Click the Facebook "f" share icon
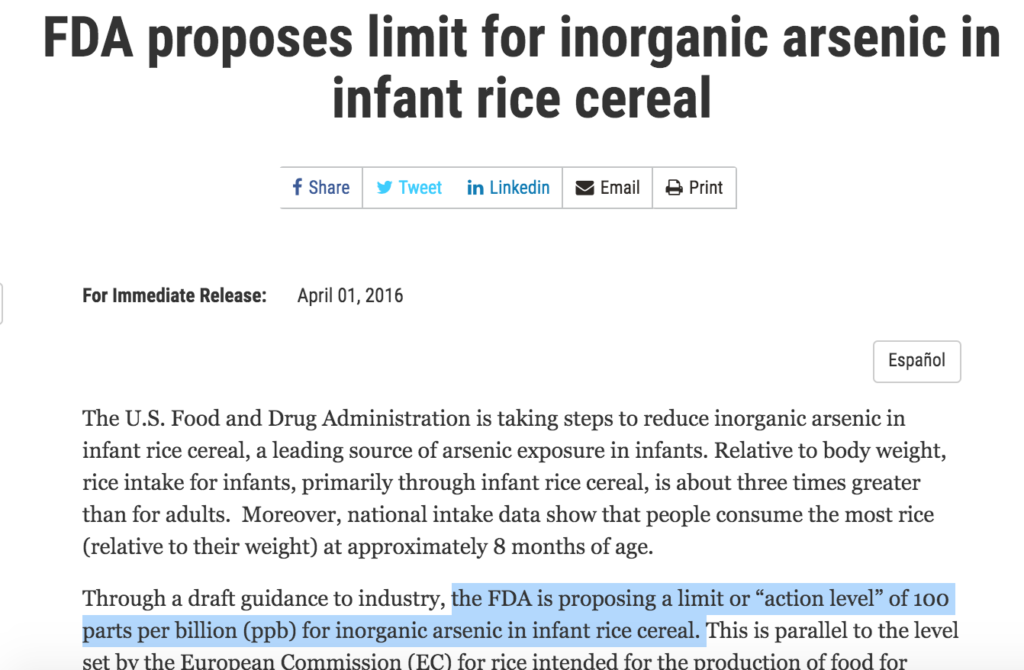 (297, 187)
